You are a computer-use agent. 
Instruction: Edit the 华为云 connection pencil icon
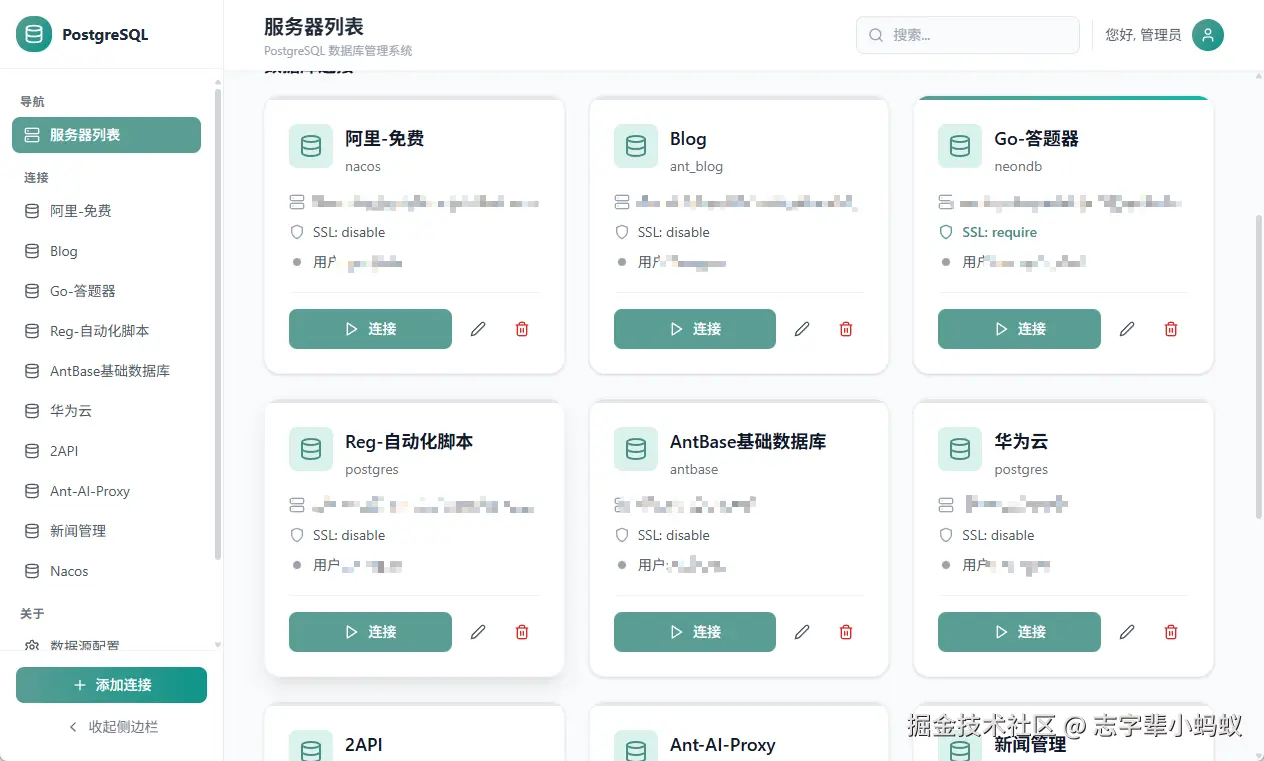click(x=1127, y=632)
